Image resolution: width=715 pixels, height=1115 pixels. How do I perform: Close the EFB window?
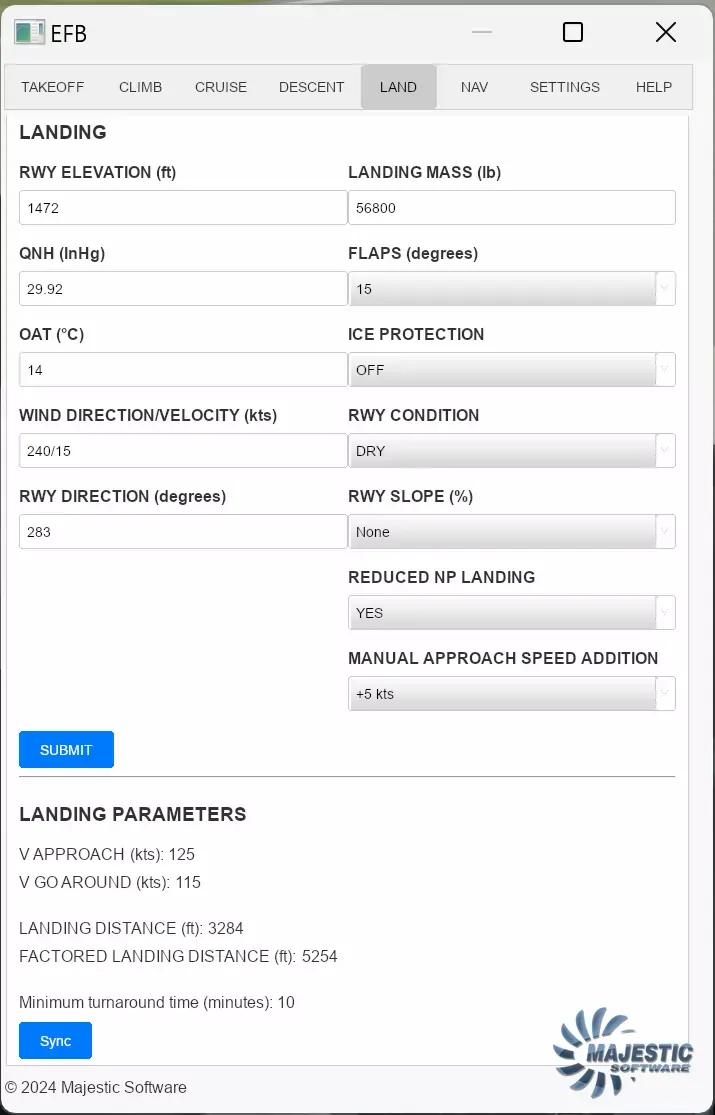coord(666,32)
